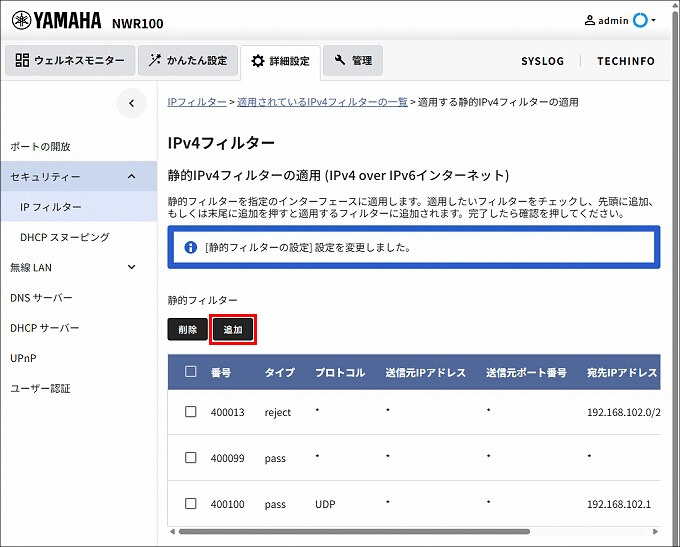Image resolution: width=680 pixels, height=547 pixels.
Task: Open SYSLOG page
Action: pos(543,61)
